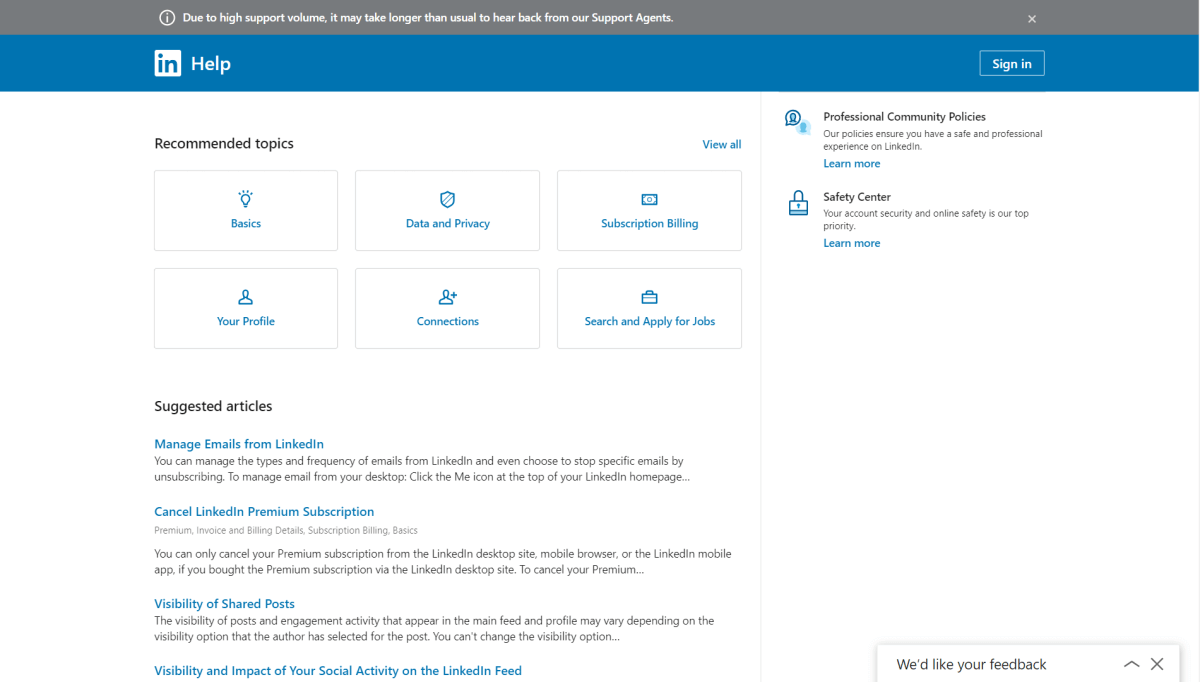Close the feedback panel
Viewport: 1200px width, 682px height.
[1157, 664]
